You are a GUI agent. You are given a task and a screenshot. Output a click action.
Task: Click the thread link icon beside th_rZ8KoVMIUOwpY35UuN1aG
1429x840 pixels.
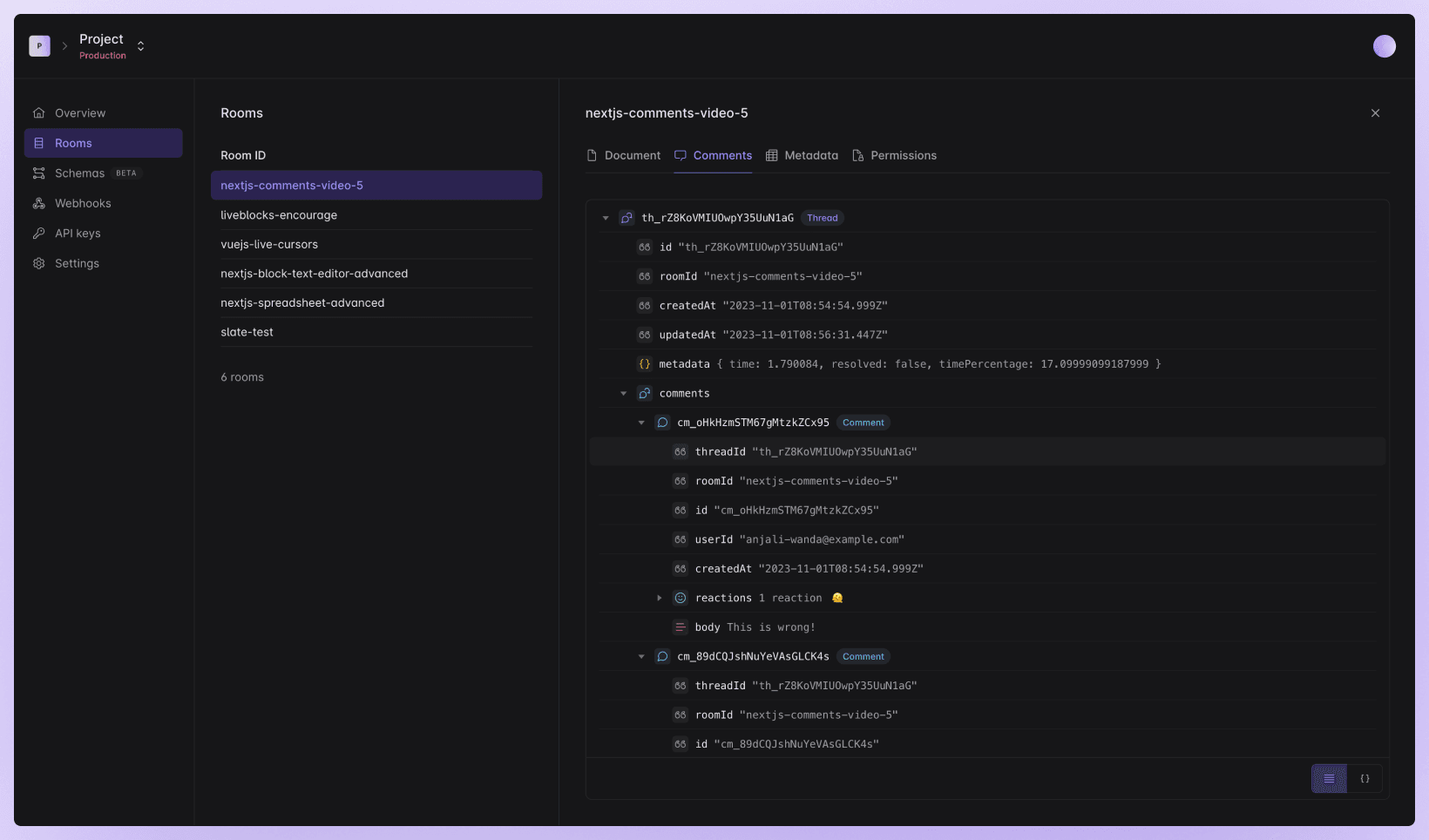[x=626, y=218]
